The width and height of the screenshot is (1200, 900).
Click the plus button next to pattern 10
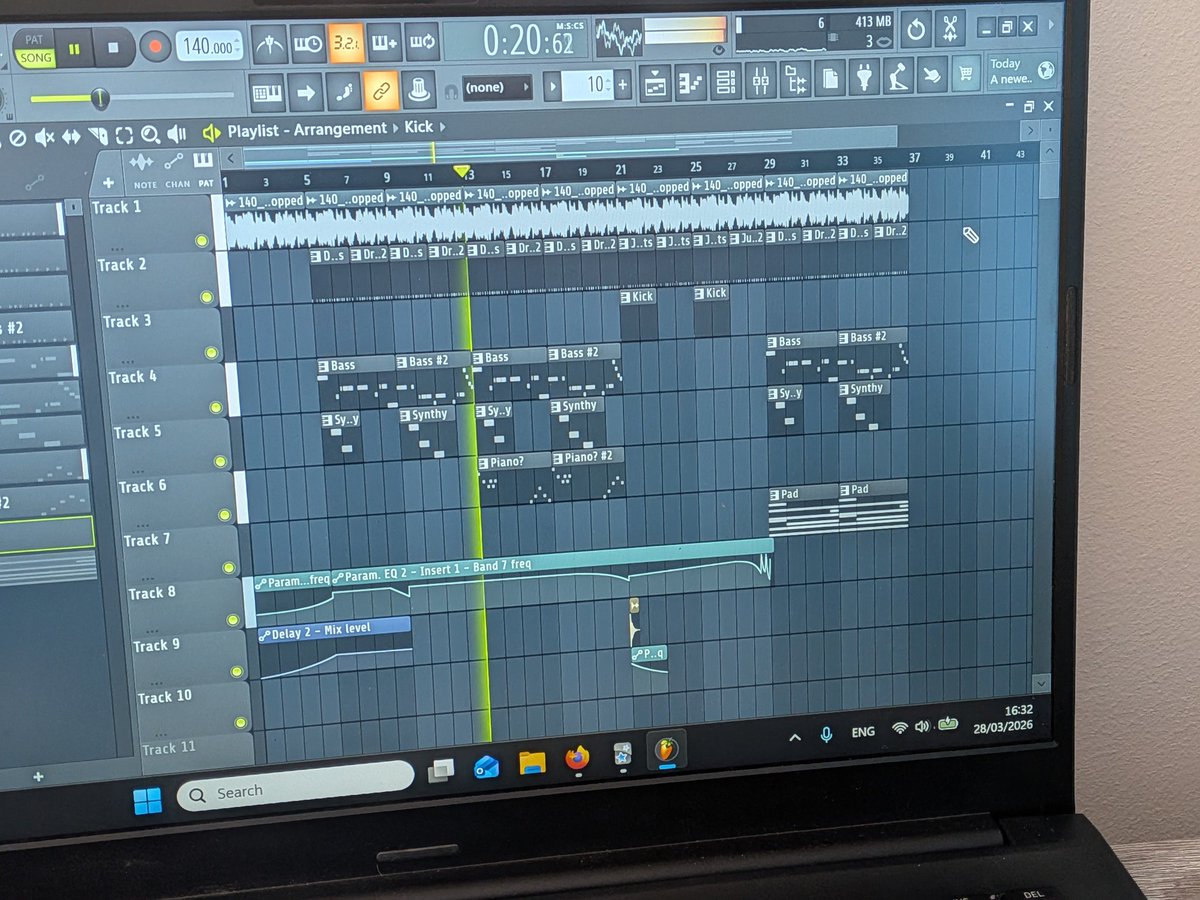[623, 84]
